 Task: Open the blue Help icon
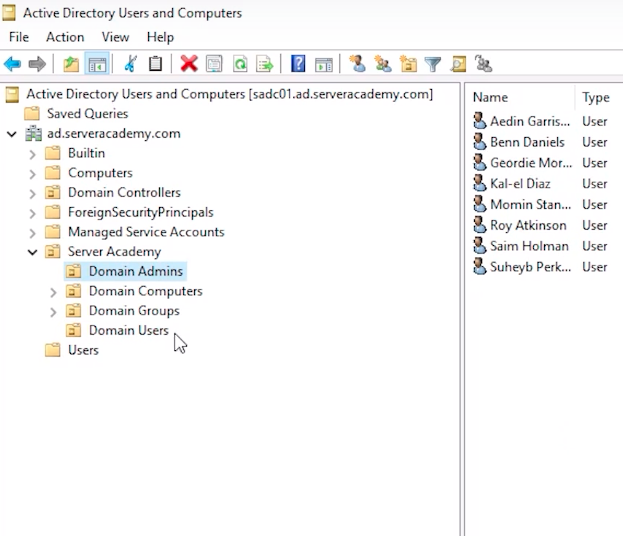(x=298, y=64)
